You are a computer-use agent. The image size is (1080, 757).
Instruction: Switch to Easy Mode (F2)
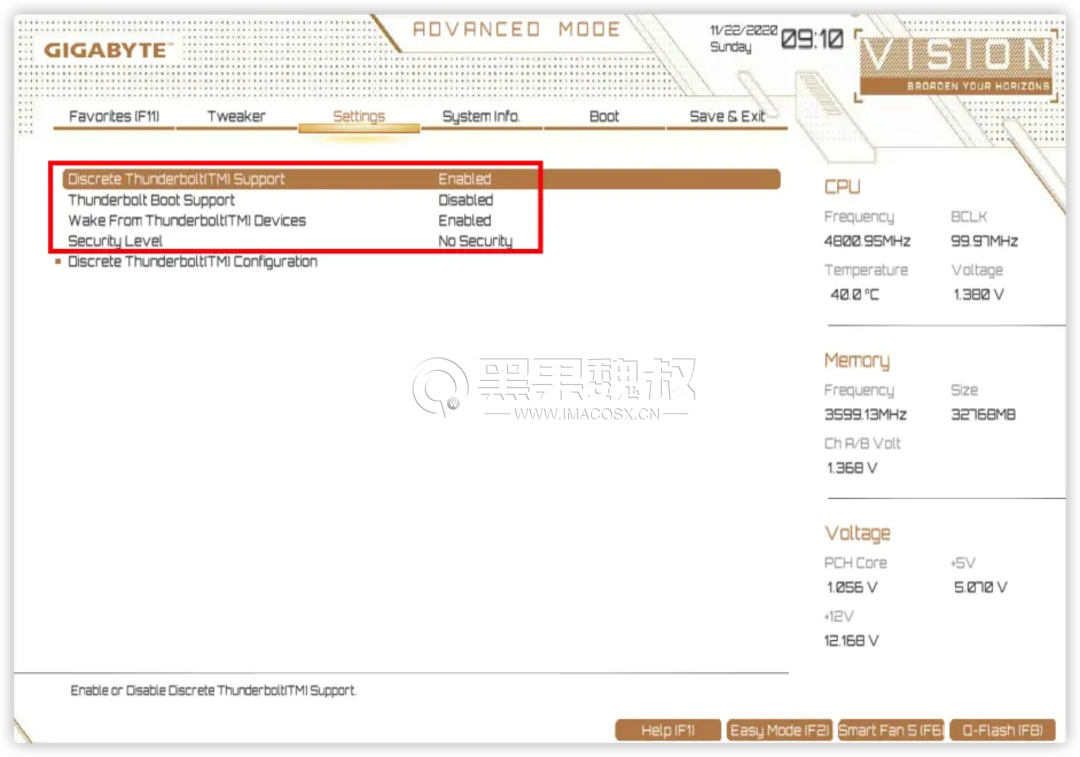[780, 730]
